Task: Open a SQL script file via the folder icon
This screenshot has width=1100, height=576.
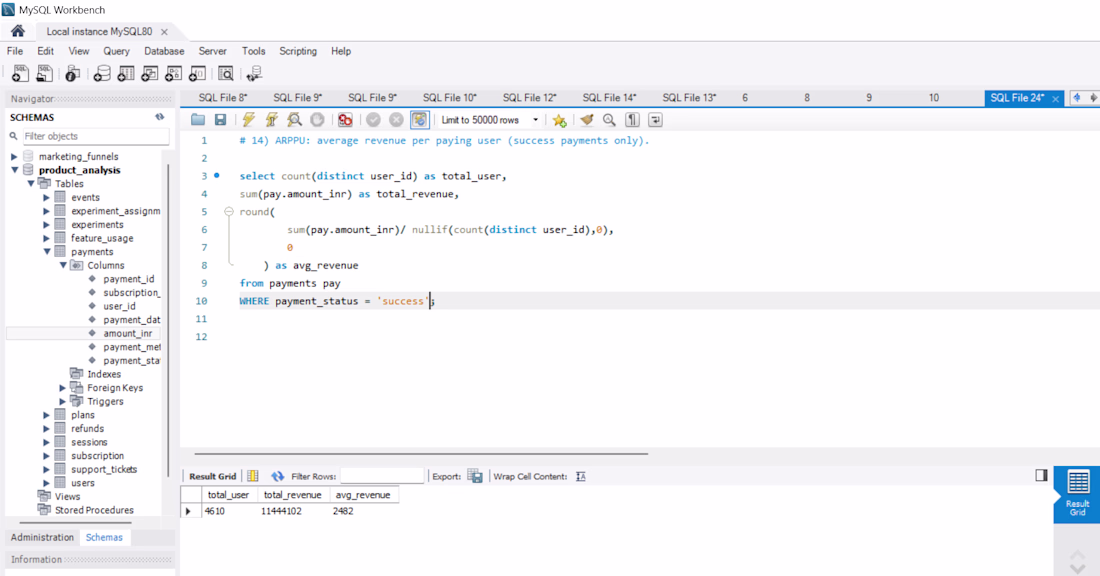Action: (198, 120)
